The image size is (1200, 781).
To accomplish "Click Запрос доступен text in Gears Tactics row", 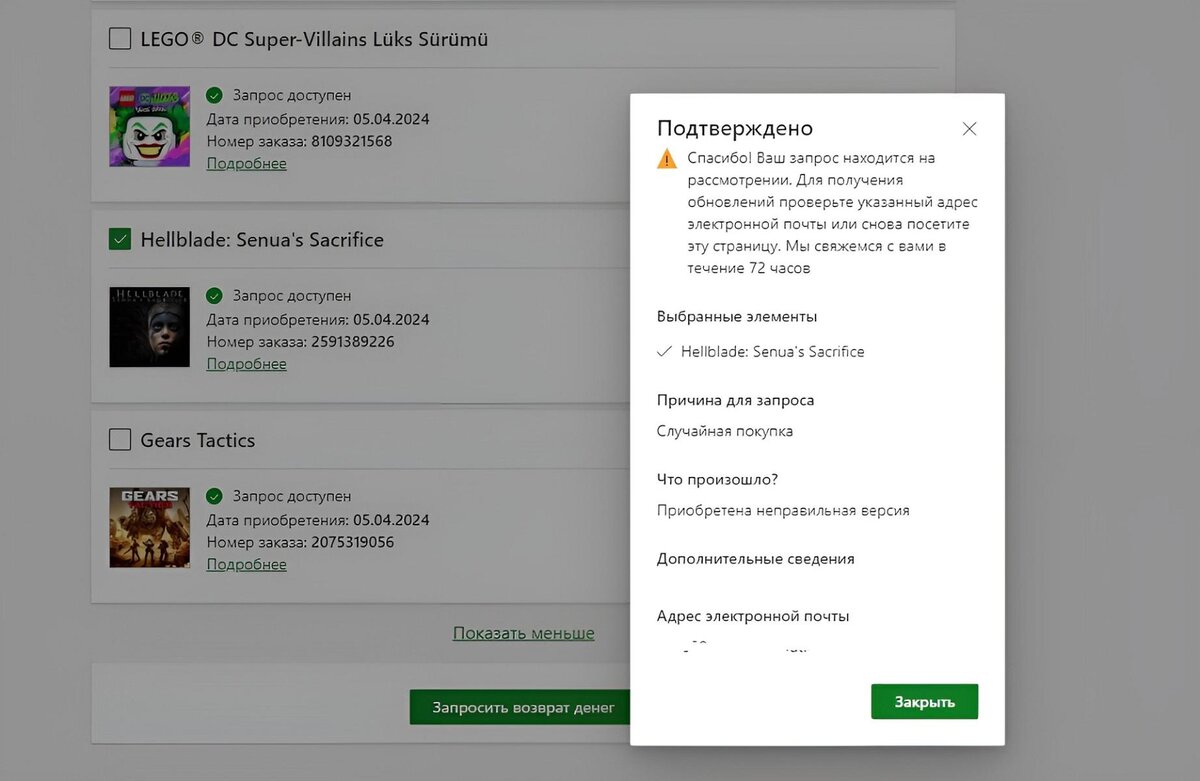I will click(x=292, y=496).
